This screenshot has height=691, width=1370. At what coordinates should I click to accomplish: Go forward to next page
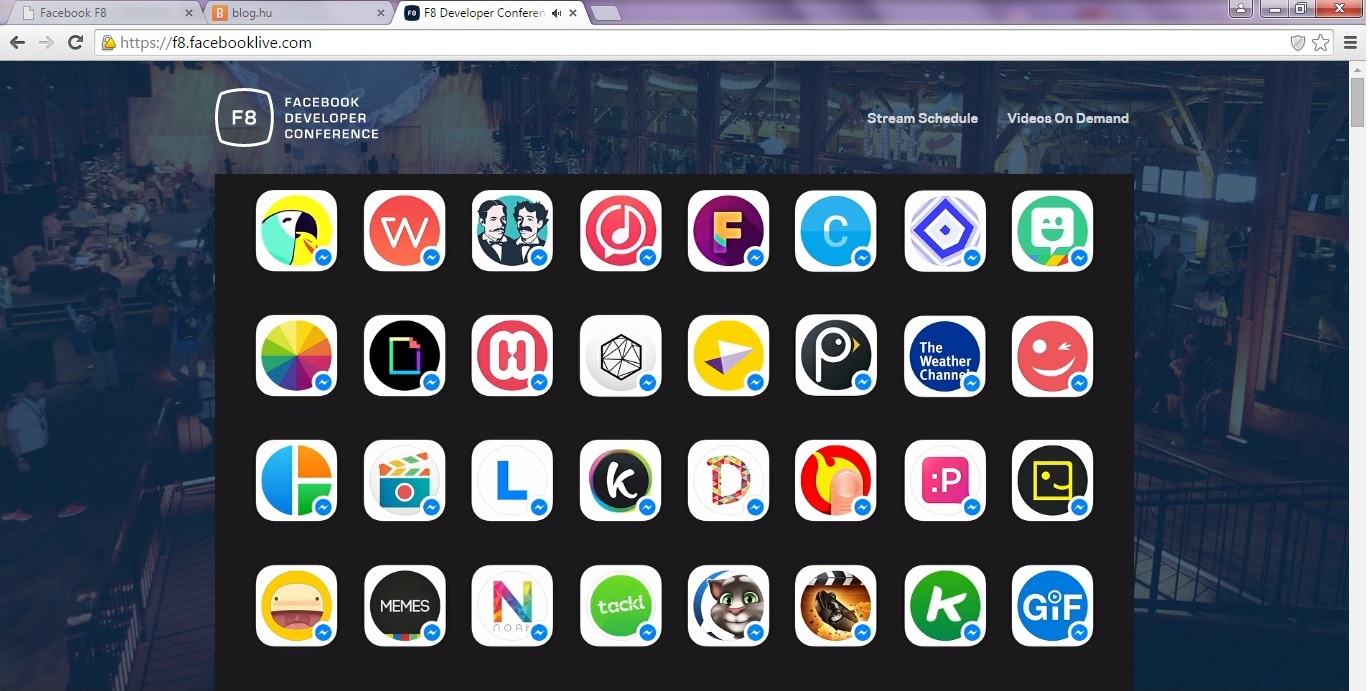pyautogui.click(x=46, y=42)
